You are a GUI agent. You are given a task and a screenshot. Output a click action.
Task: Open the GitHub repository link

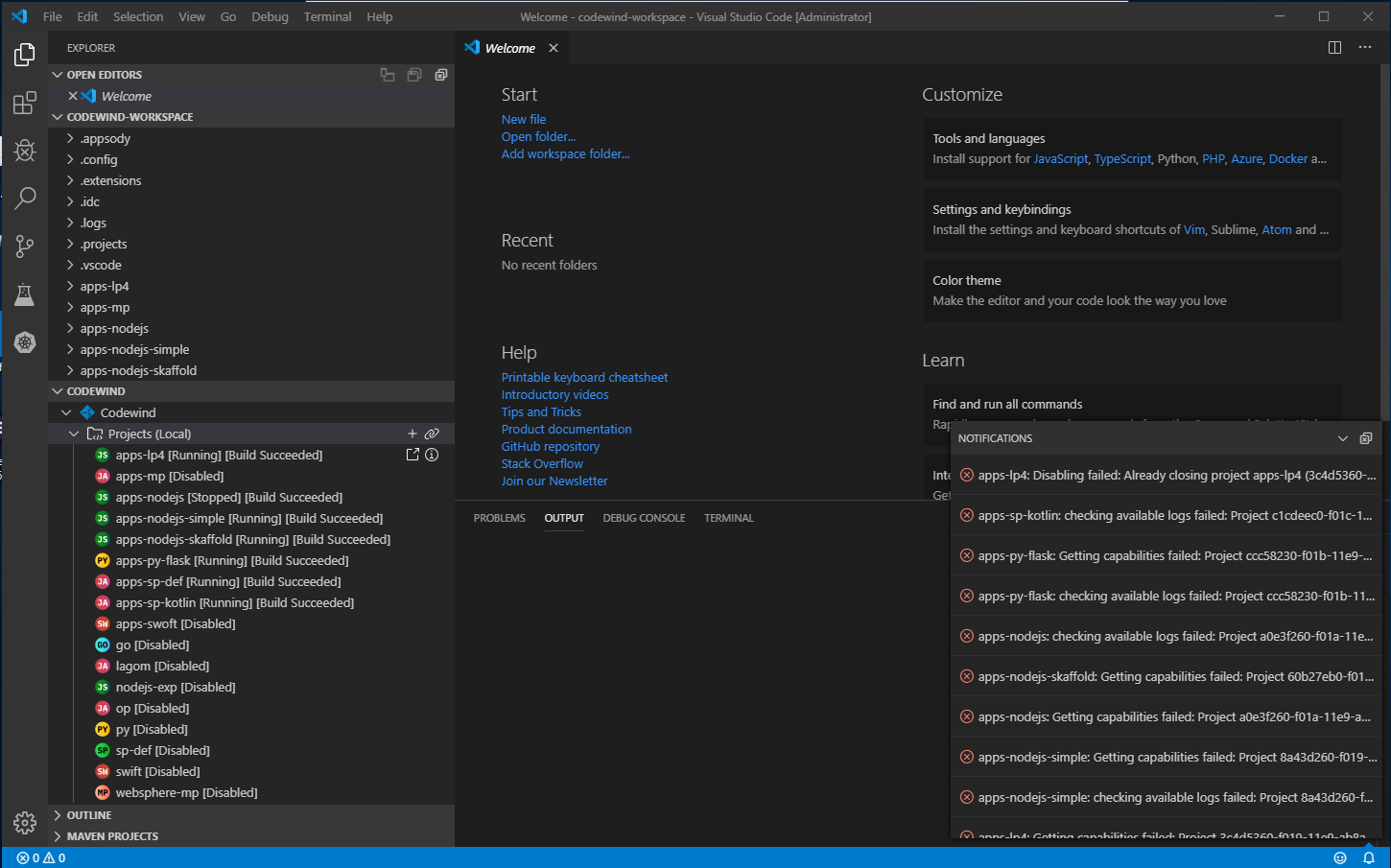(x=550, y=446)
